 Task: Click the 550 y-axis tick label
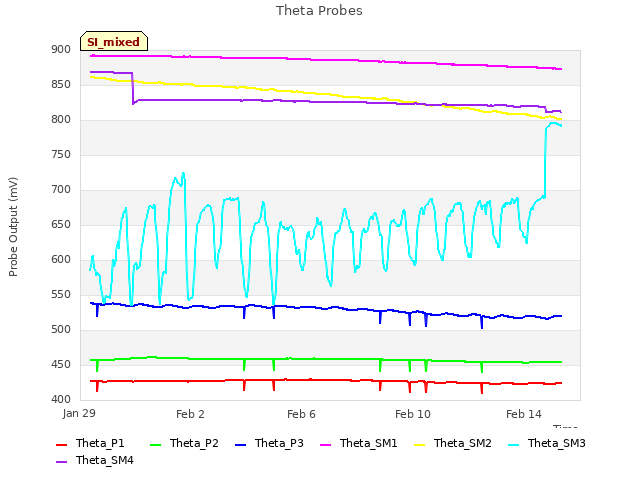(x=61, y=295)
